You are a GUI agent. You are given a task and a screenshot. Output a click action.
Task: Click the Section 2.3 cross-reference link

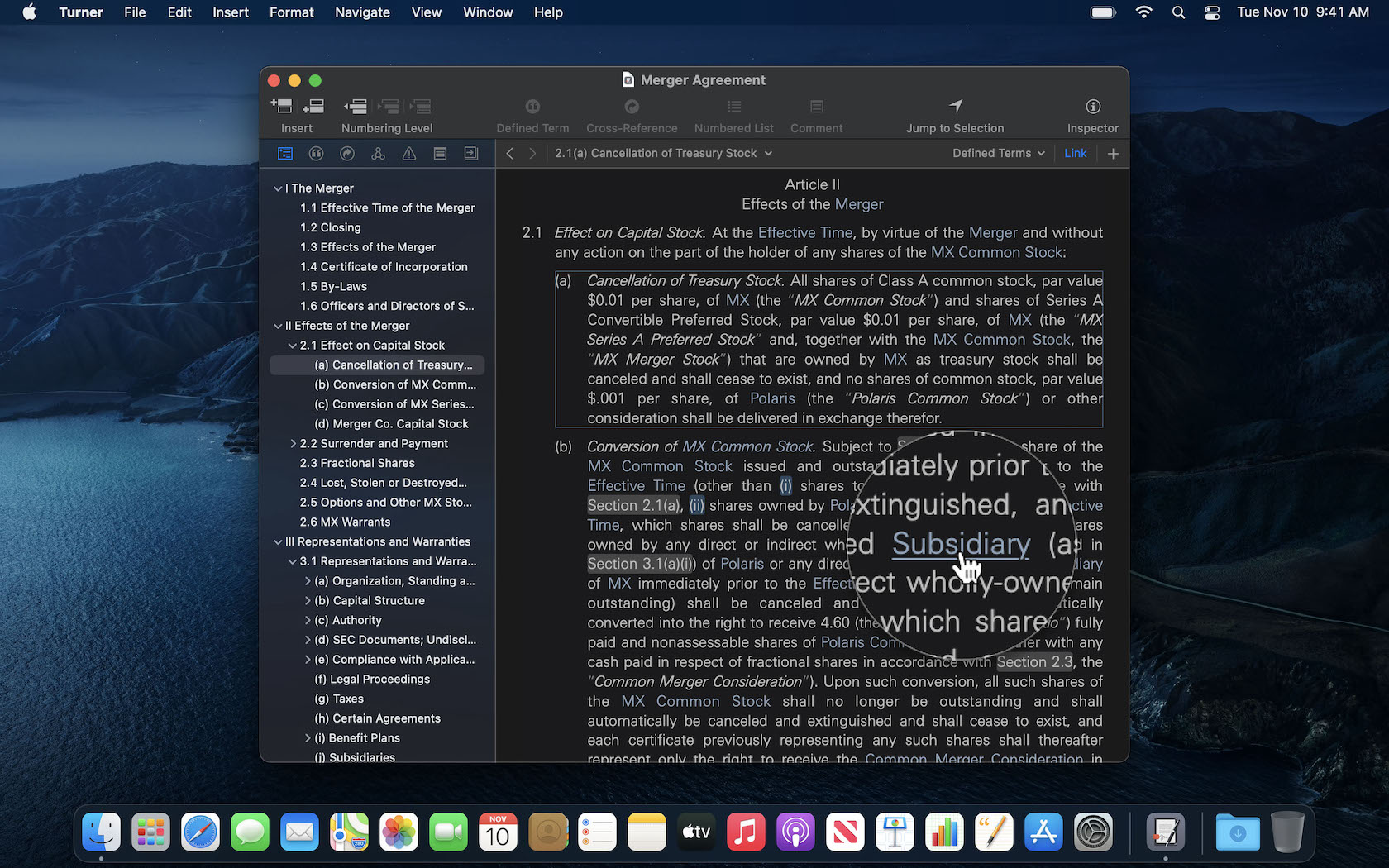click(1034, 662)
